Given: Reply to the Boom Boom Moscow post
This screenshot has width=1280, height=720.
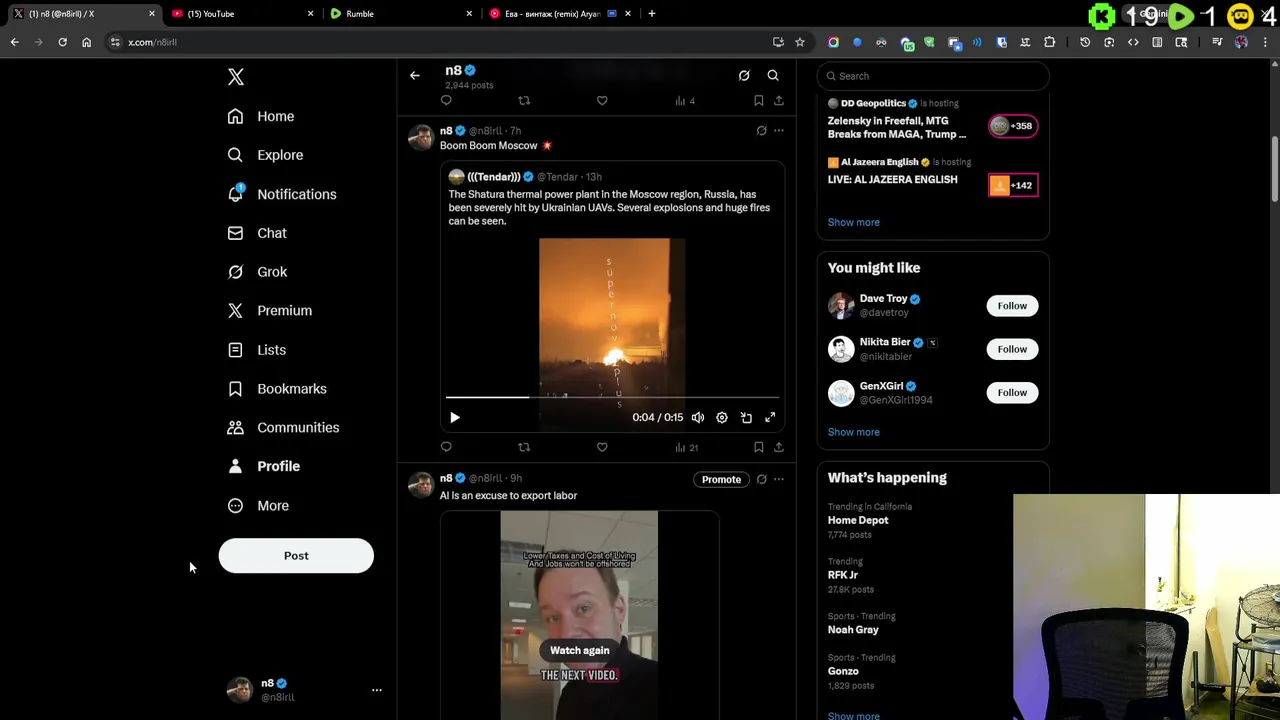Looking at the screenshot, I should tap(446, 447).
